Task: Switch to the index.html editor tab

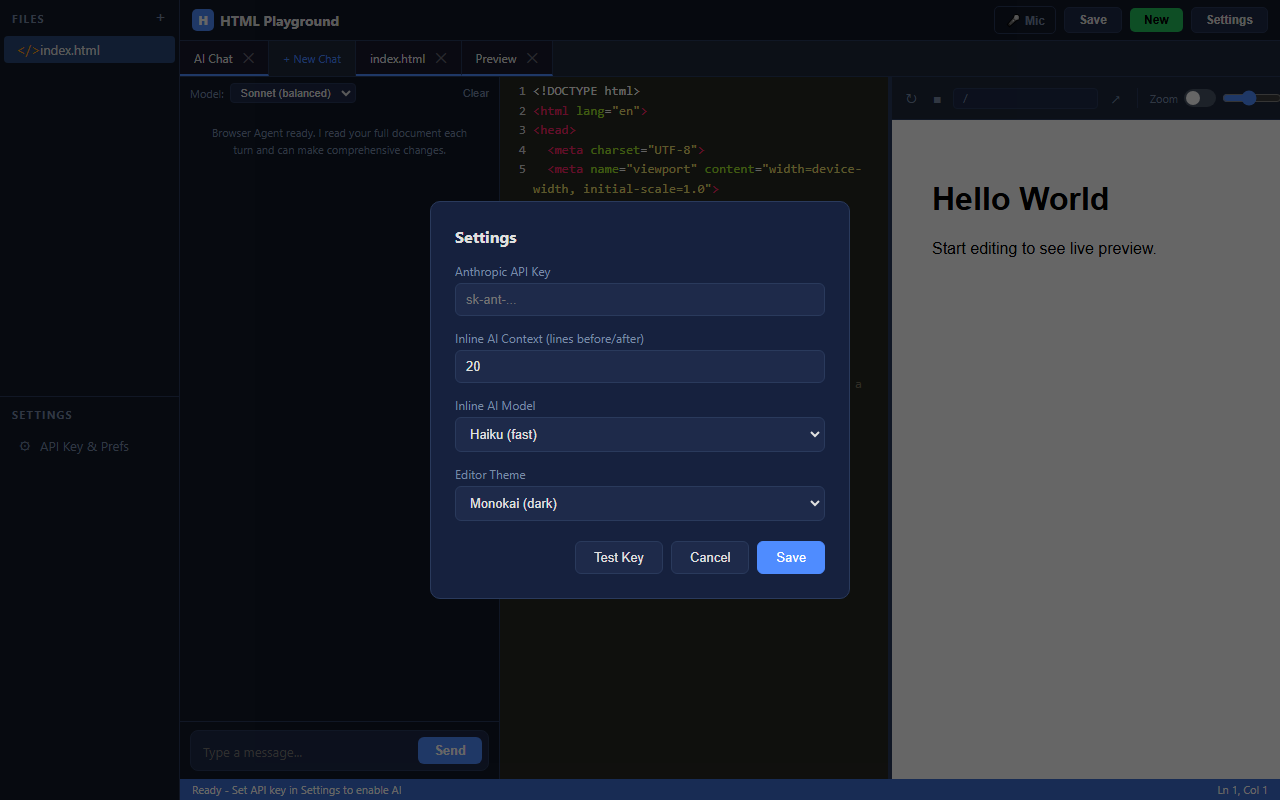Action: (396, 58)
